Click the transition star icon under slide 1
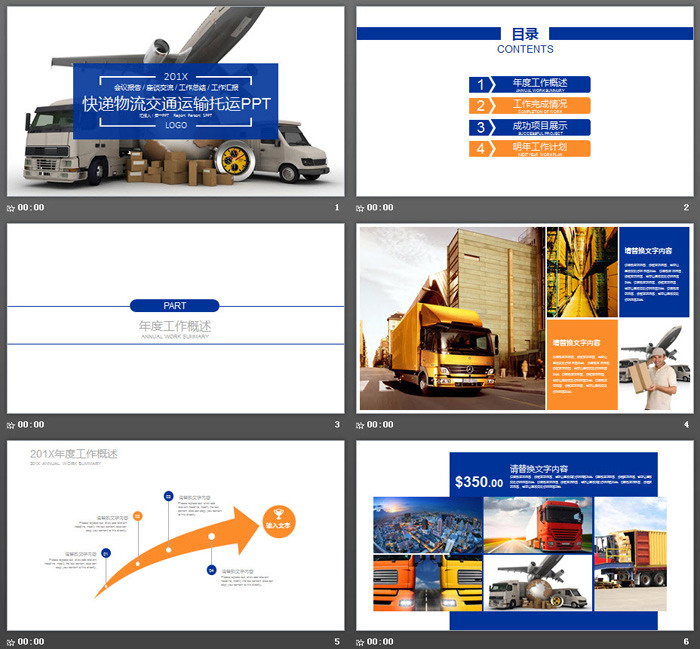The height and width of the screenshot is (649, 700). click(11, 208)
